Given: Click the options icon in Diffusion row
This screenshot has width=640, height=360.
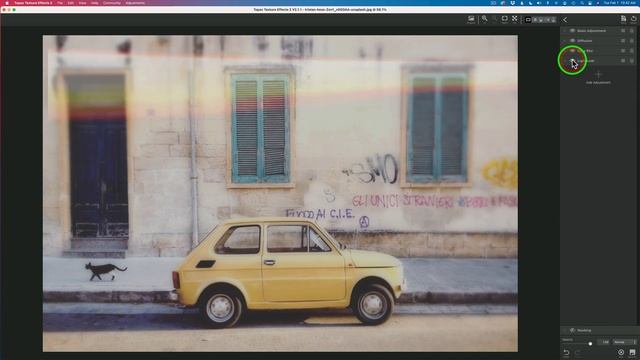Looking at the screenshot, I should click(x=623, y=41).
